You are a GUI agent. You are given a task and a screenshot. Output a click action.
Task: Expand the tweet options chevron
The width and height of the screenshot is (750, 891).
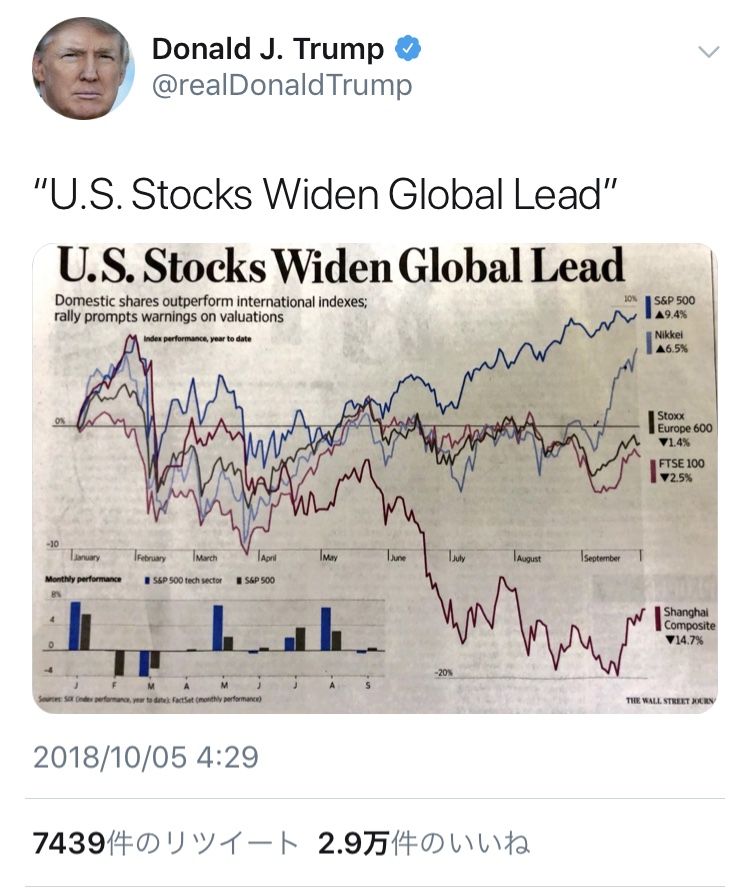click(708, 52)
